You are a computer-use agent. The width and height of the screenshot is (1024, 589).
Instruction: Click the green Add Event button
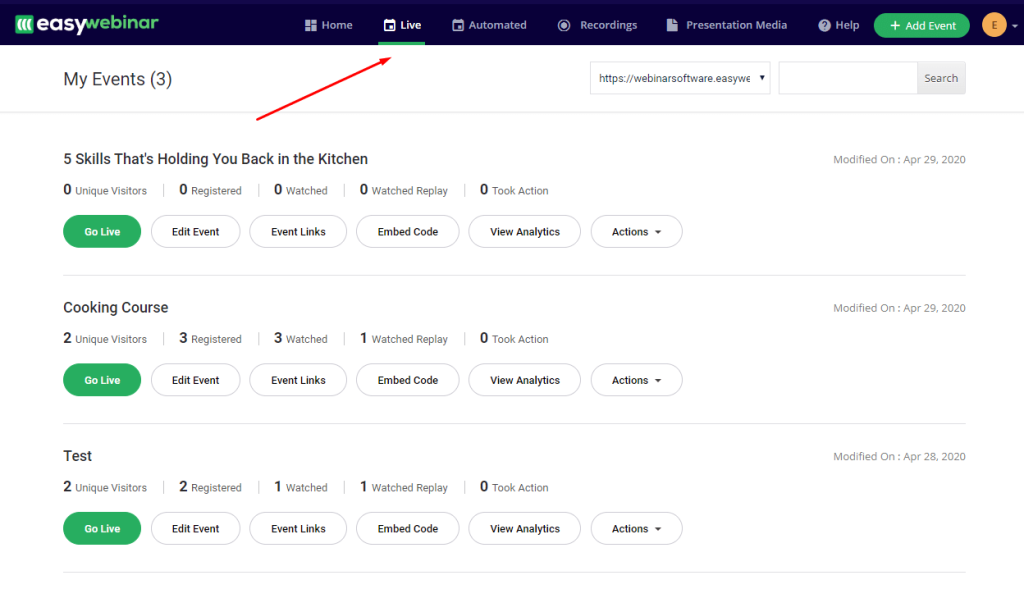pyautogui.click(x=921, y=24)
